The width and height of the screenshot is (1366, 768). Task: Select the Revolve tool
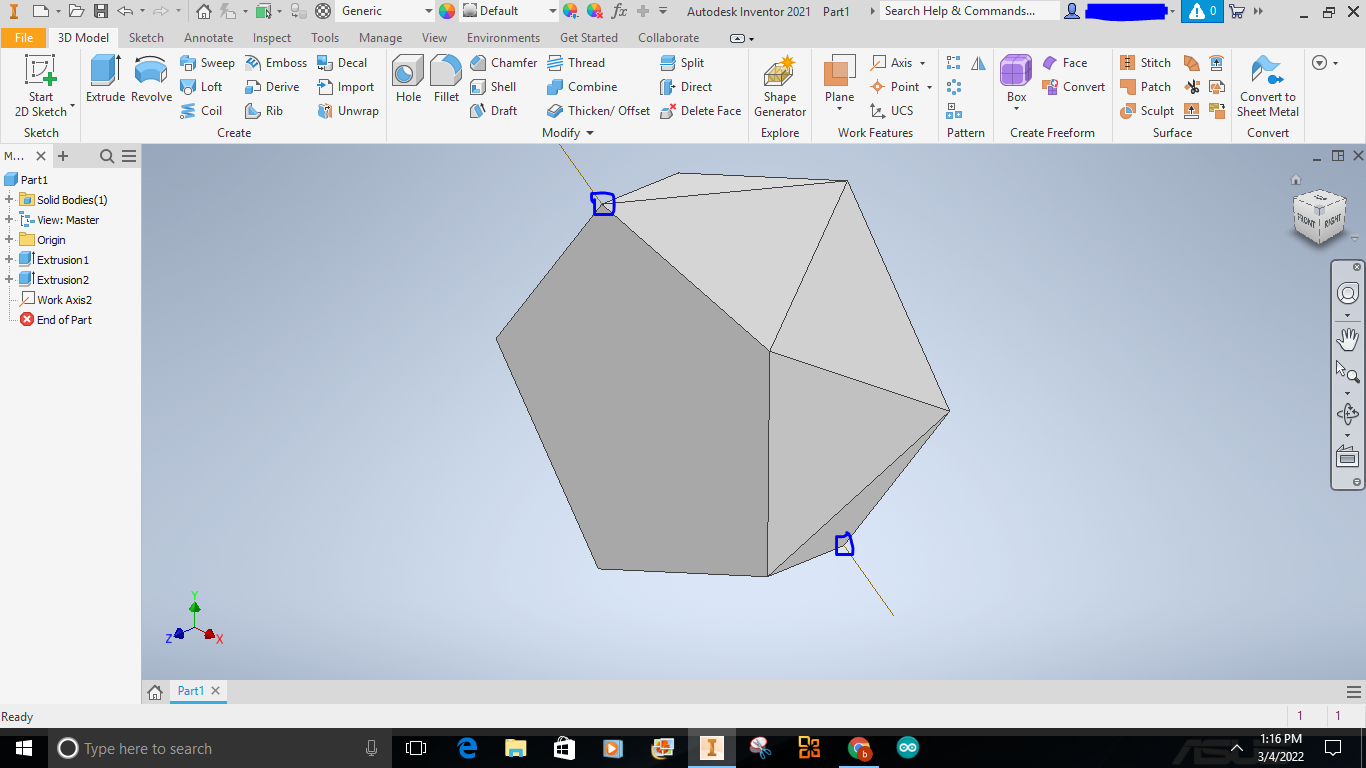point(151,79)
